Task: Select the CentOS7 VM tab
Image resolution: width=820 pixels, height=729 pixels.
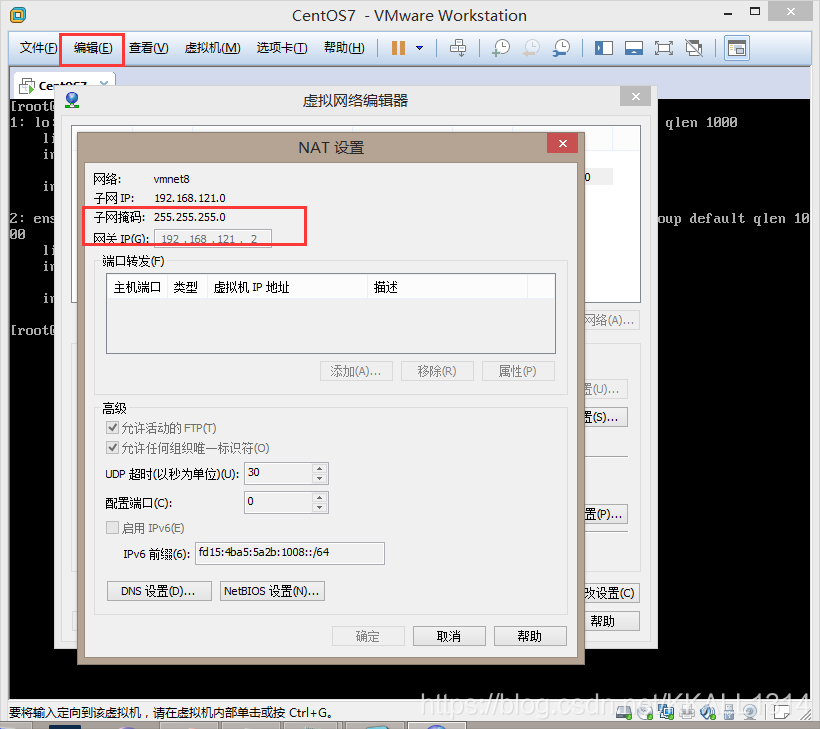Action: point(63,85)
